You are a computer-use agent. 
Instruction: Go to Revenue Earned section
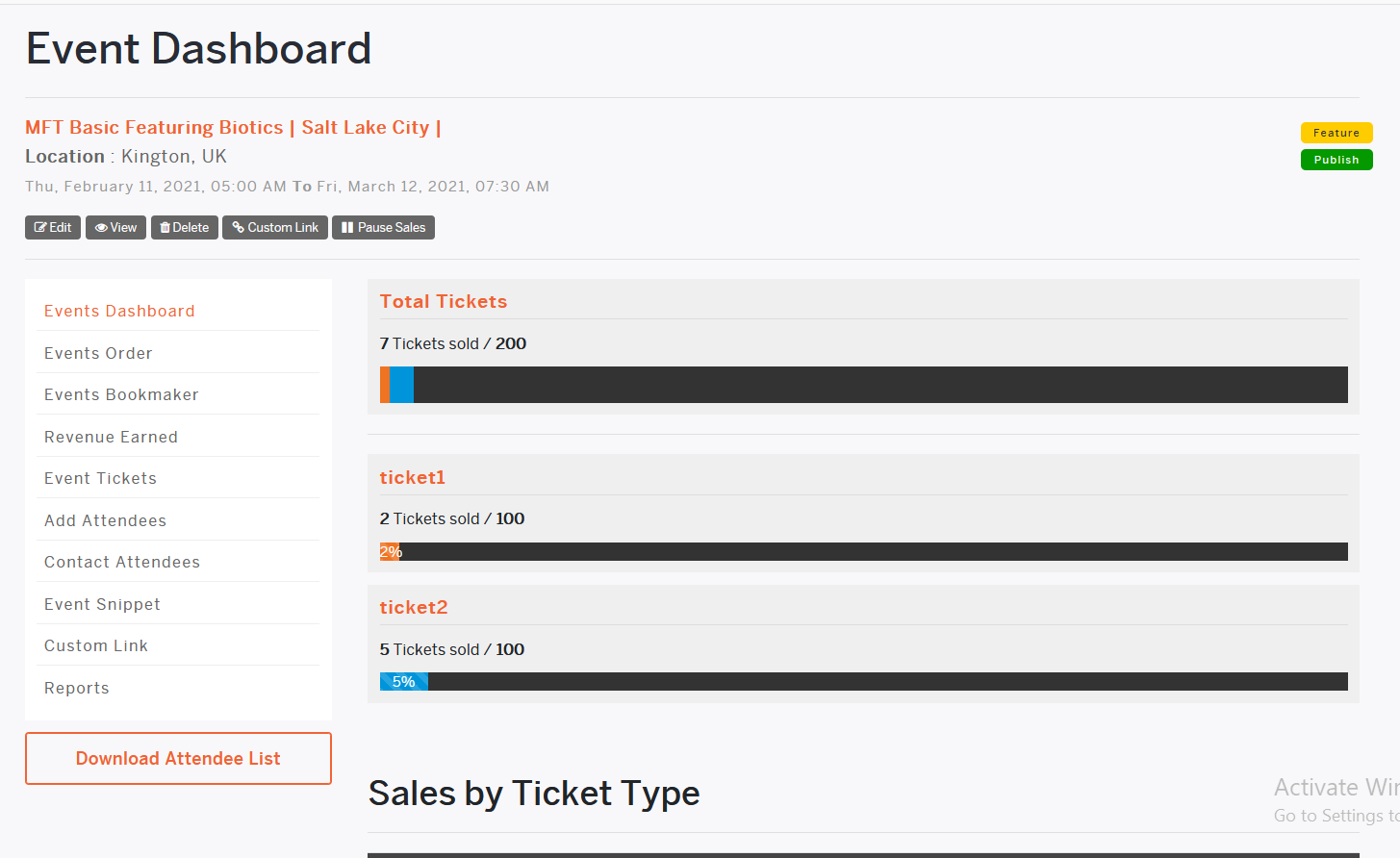point(111,437)
